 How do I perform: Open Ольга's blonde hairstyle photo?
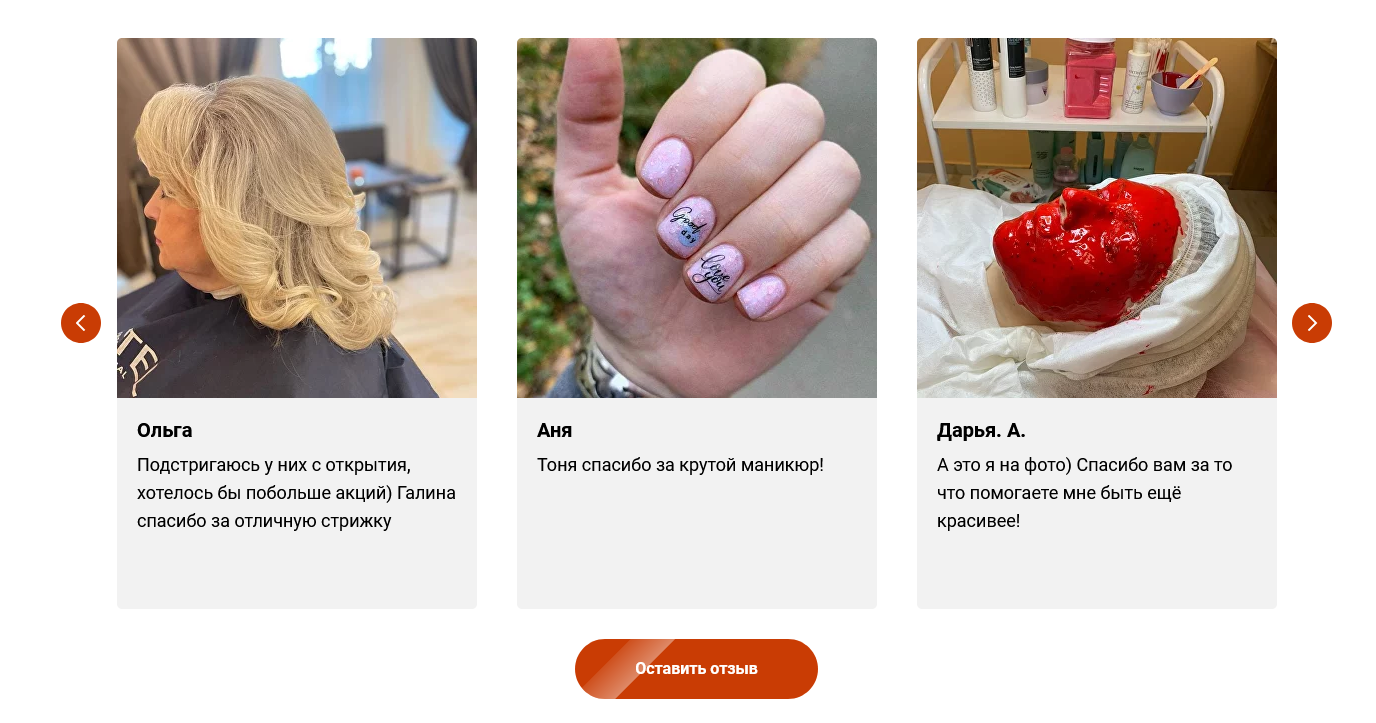(297, 218)
